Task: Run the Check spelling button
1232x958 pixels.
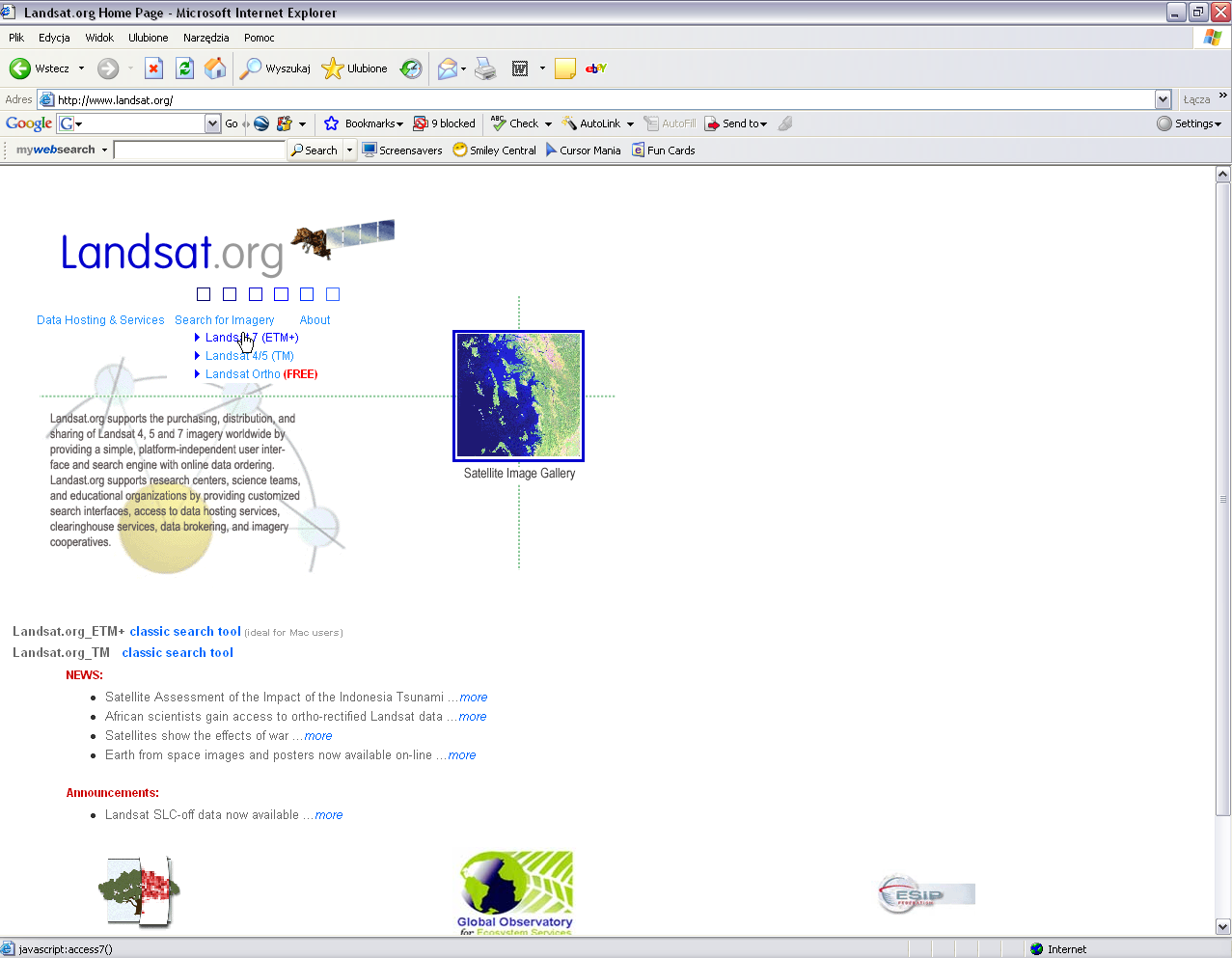Action: (x=515, y=123)
